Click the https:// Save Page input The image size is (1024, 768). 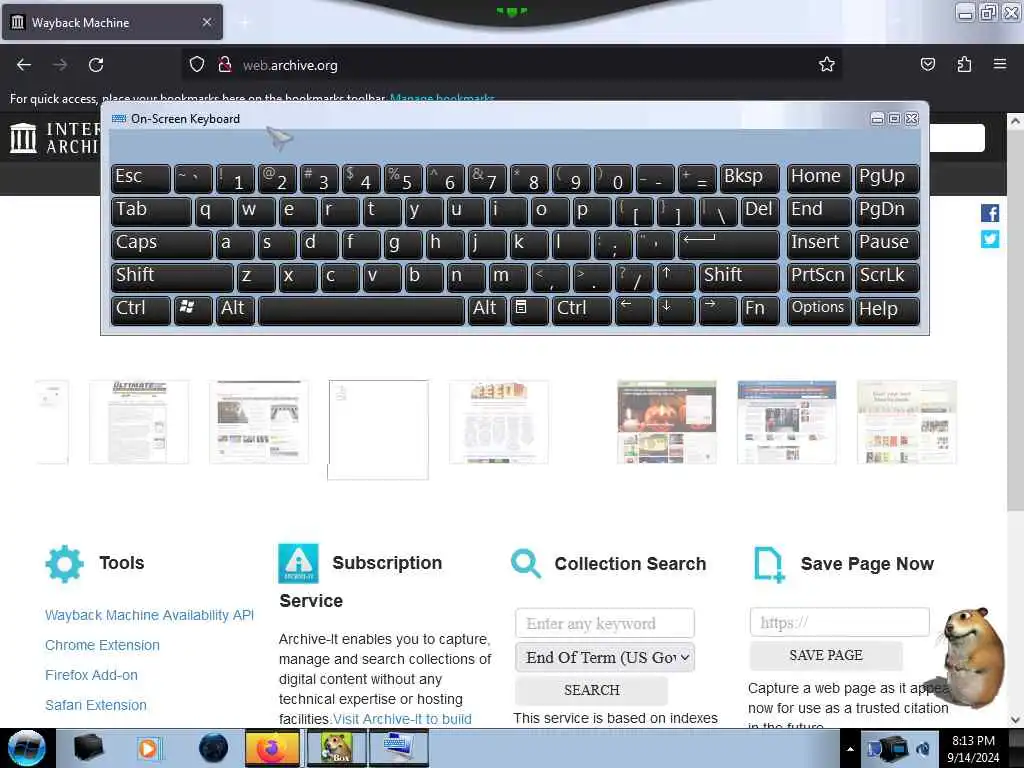[x=840, y=622]
